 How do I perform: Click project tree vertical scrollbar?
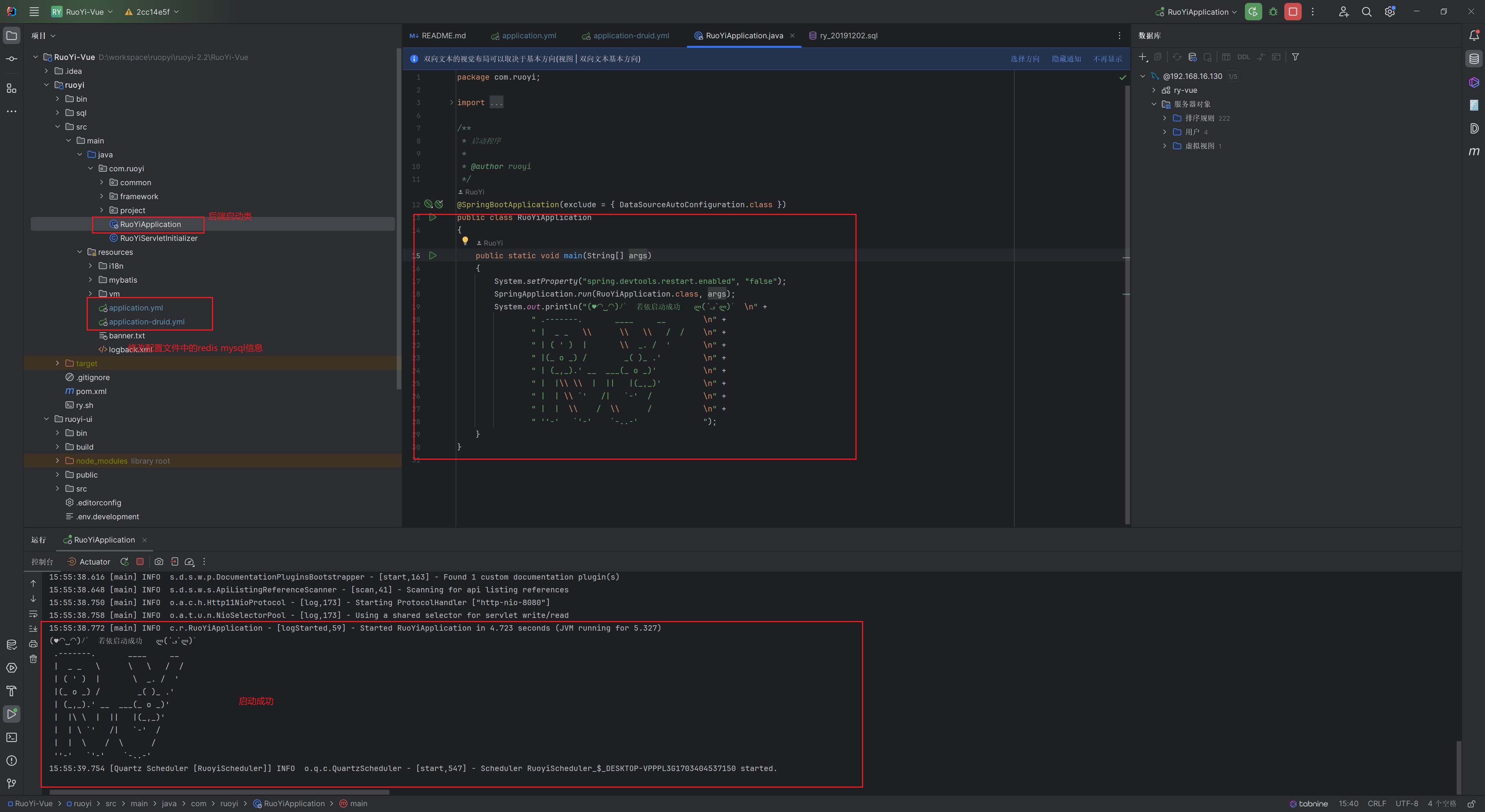[x=398, y=219]
